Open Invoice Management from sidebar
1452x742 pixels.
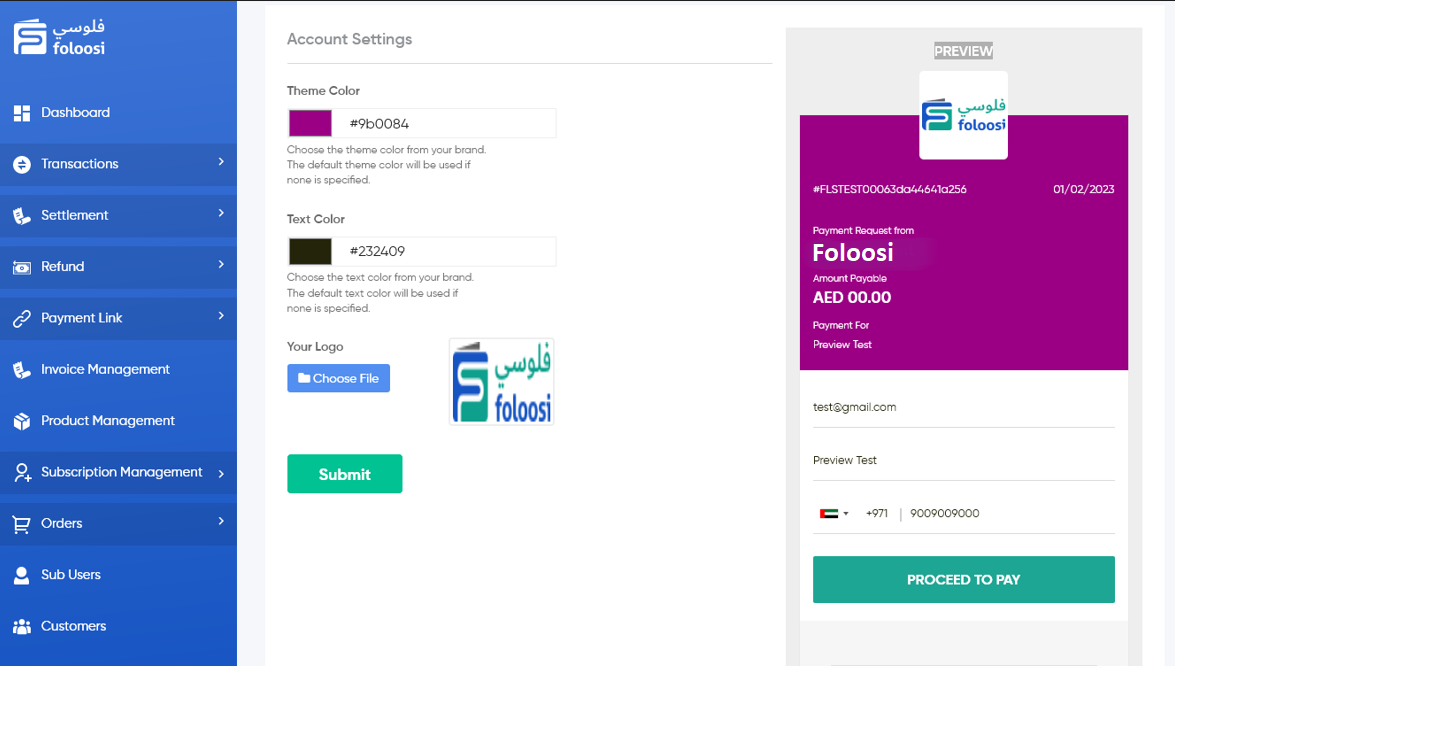(105, 370)
